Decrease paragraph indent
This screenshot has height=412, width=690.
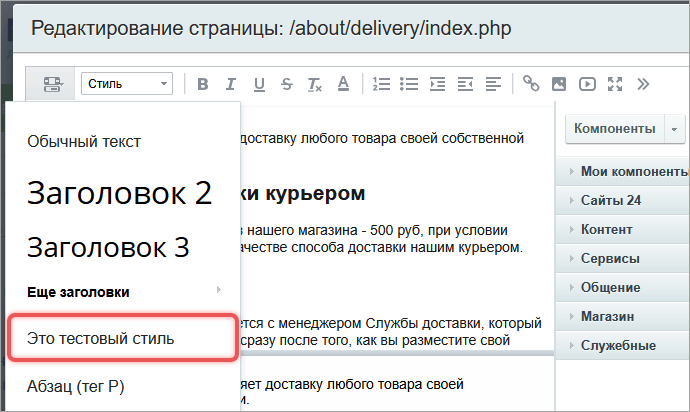[465, 84]
